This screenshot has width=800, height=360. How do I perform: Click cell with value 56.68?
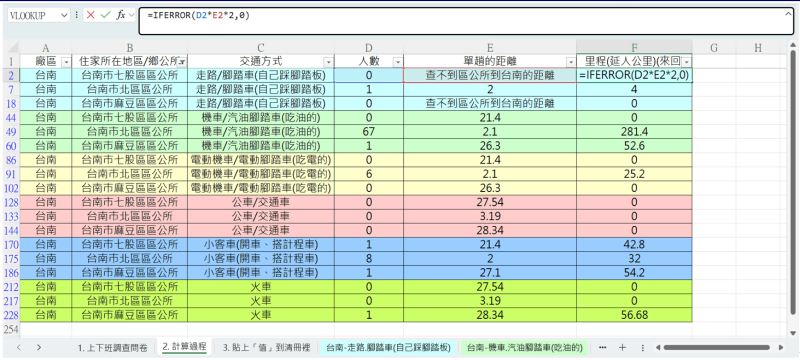634,315
